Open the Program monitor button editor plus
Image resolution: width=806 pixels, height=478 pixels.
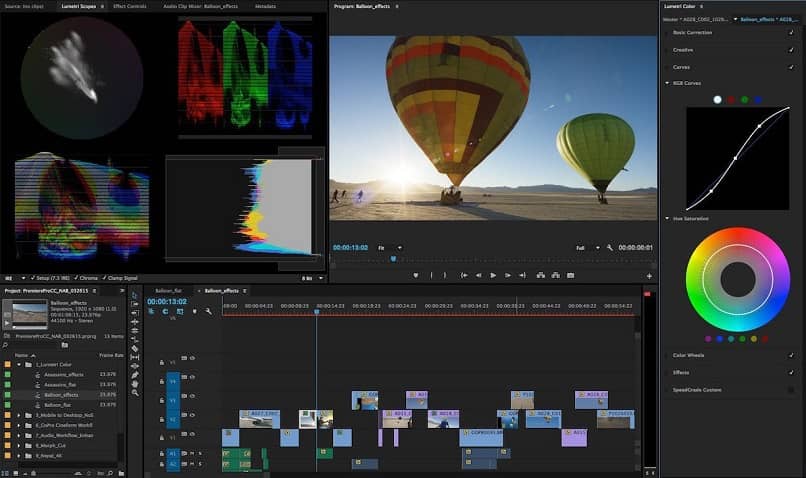point(649,276)
